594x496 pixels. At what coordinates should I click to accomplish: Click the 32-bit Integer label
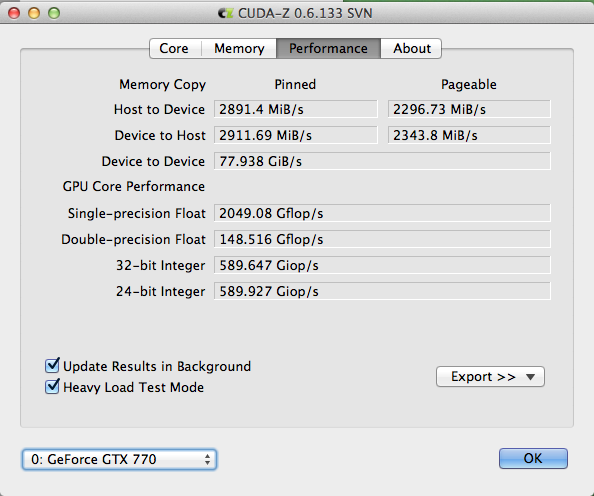click(x=161, y=265)
